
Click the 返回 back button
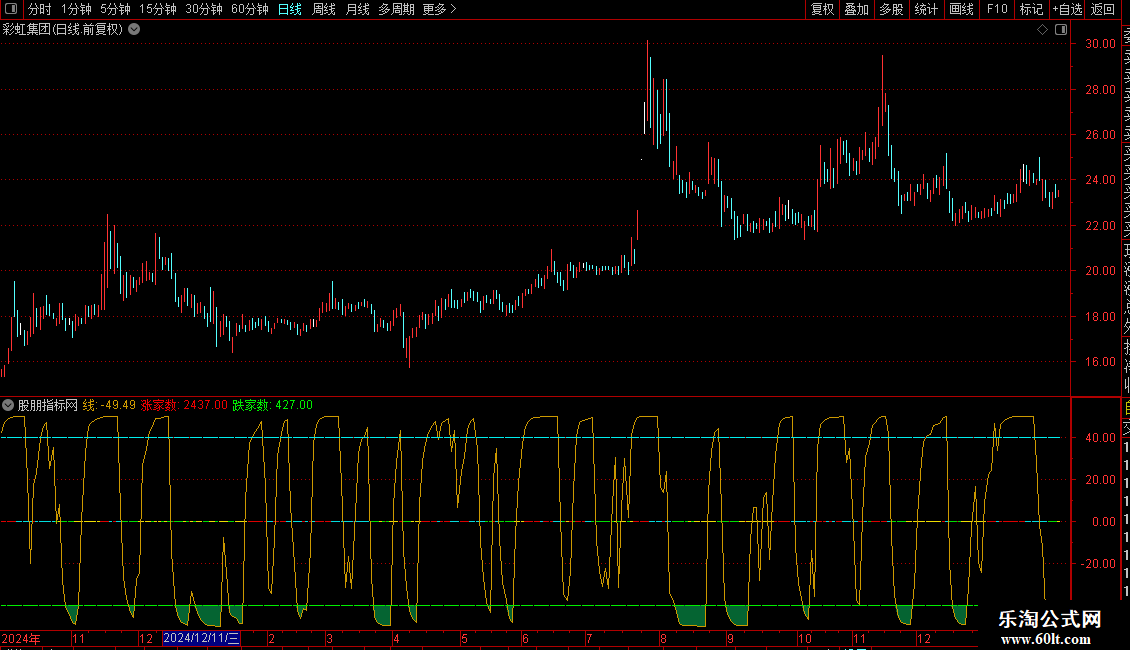click(x=1103, y=9)
